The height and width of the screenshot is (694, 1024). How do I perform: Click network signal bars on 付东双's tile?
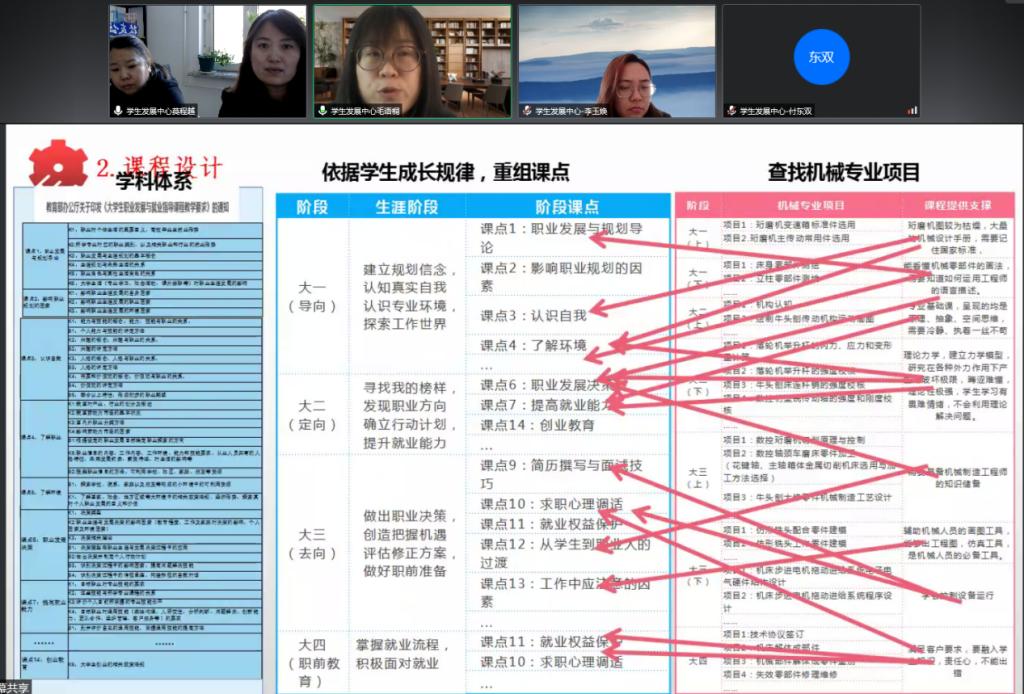pos(911,111)
